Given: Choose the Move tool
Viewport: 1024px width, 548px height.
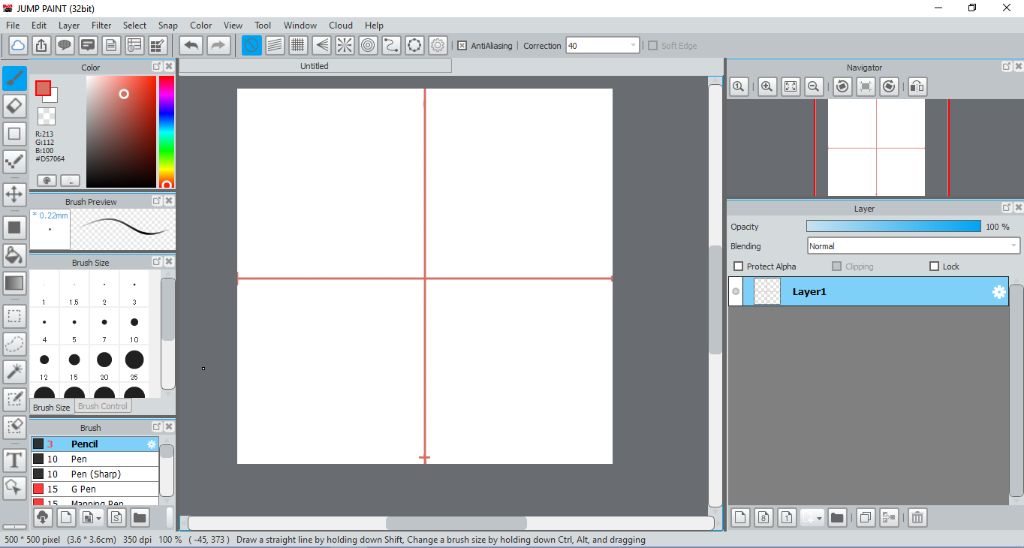Looking at the screenshot, I should click(14, 194).
